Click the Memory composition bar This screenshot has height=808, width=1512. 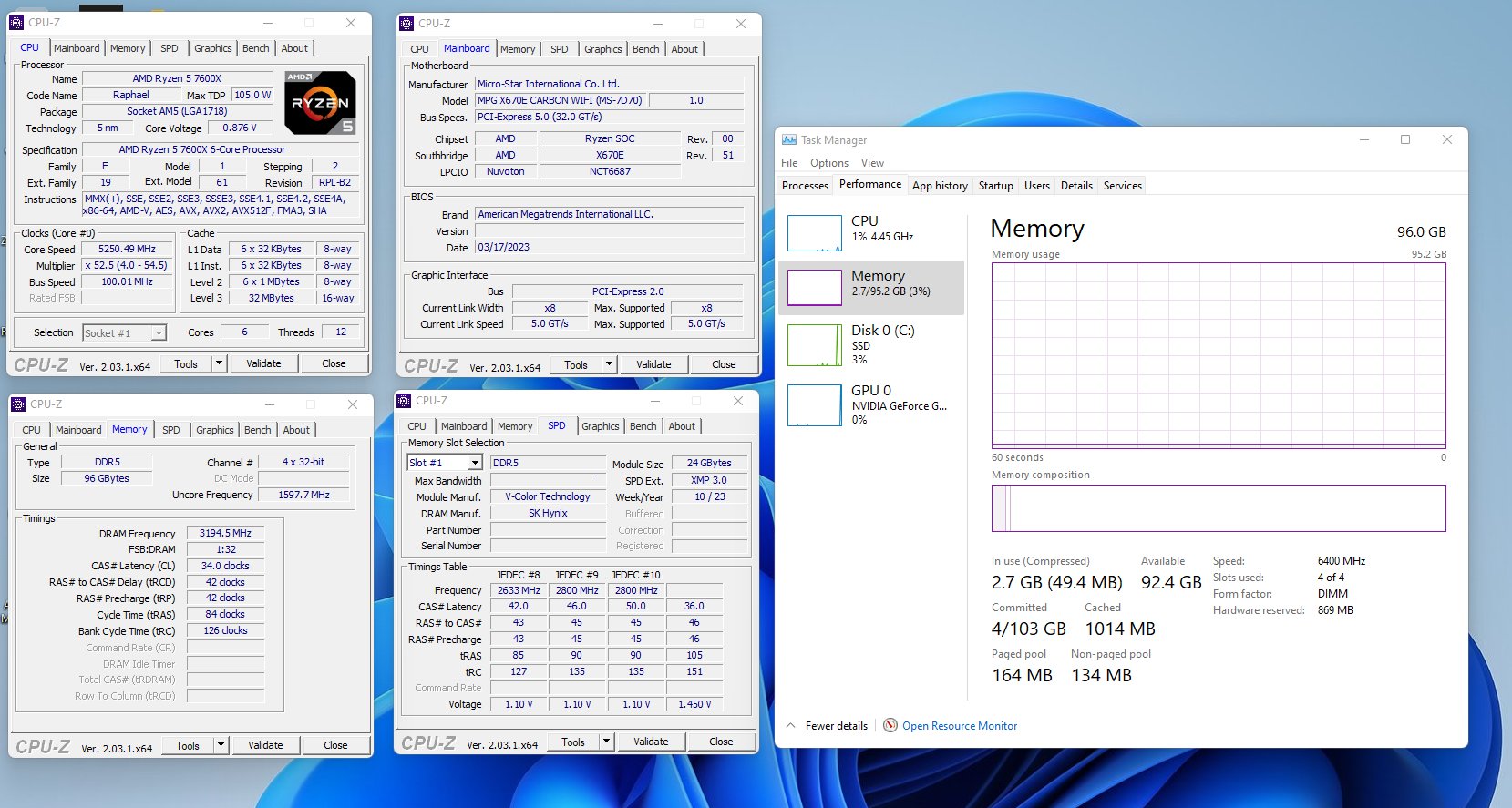[1218, 508]
